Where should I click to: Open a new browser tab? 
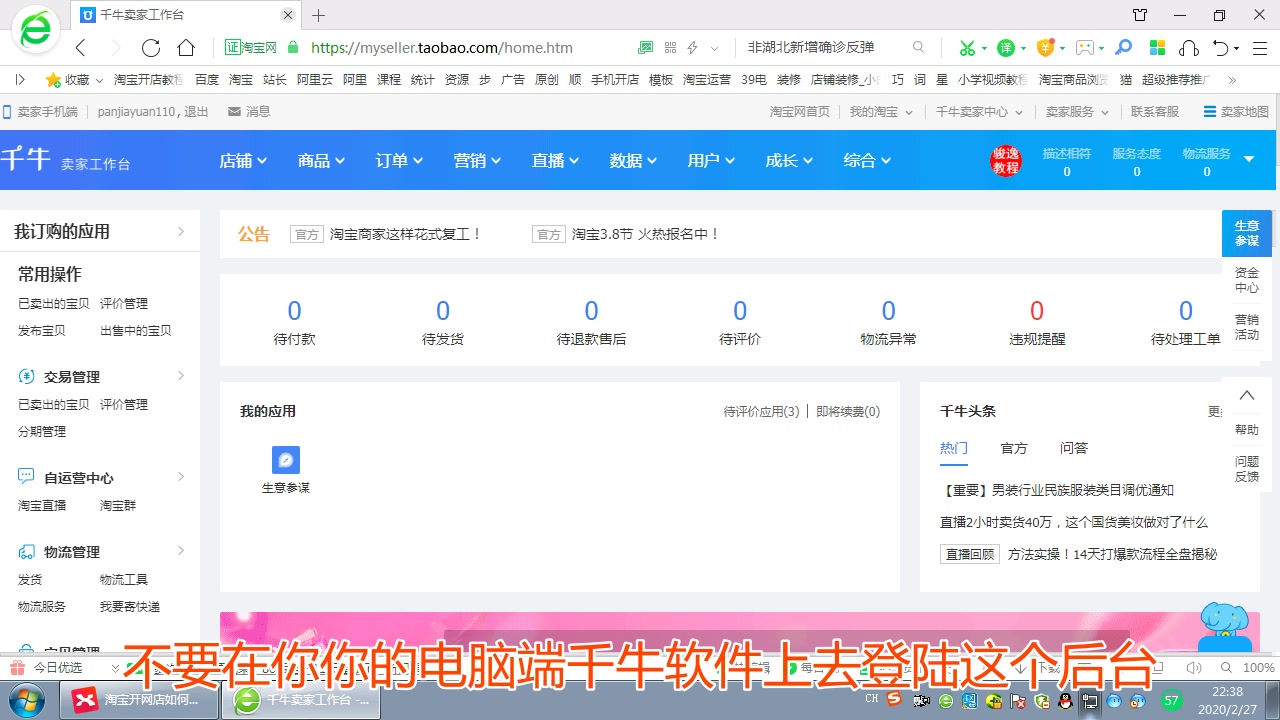[318, 15]
